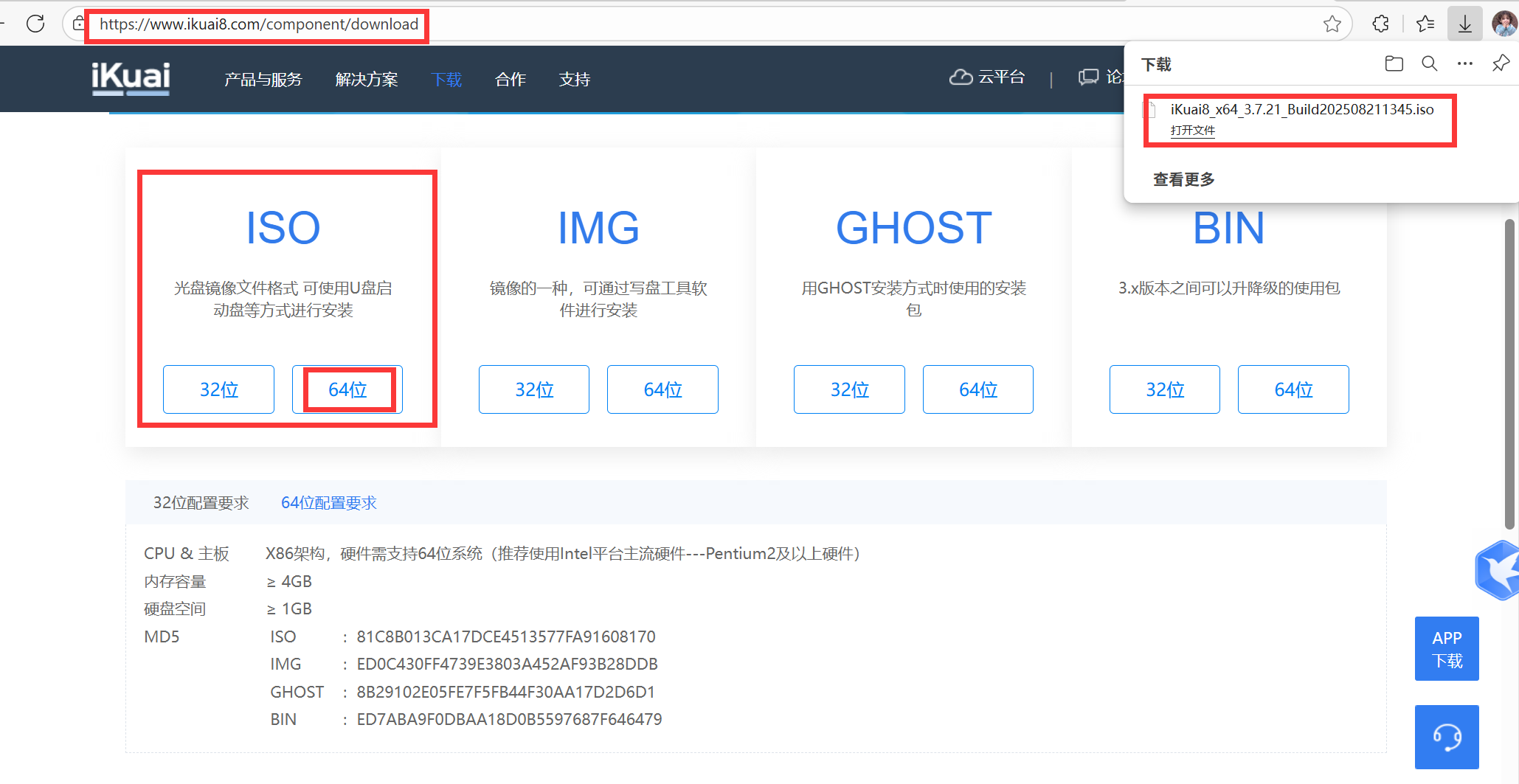Viewport: 1519px width, 784px height.
Task: Click the GHOST MD5 value 8B29102E05FE...
Action: [x=505, y=692]
